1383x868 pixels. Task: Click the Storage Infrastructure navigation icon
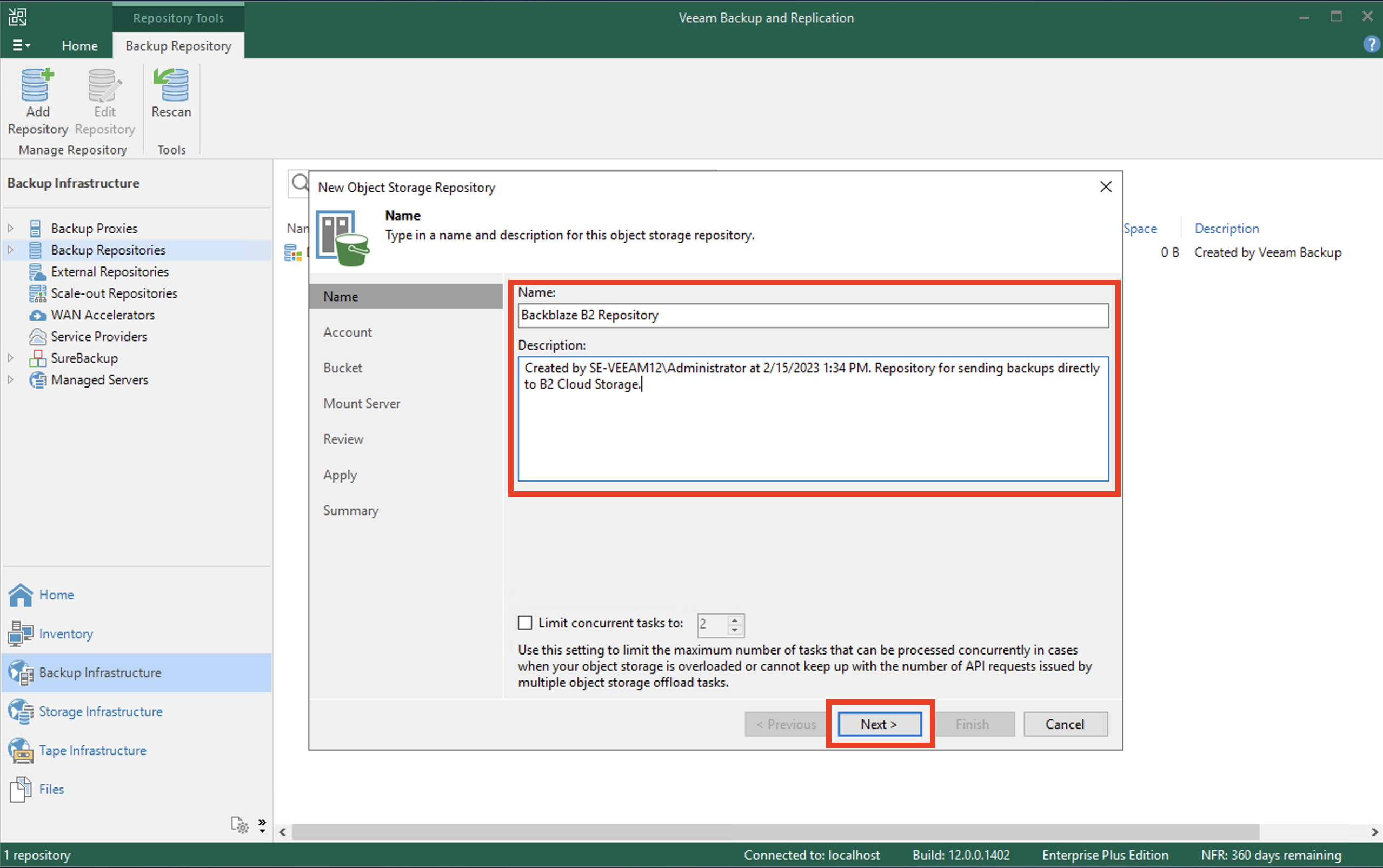coord(21,712)
